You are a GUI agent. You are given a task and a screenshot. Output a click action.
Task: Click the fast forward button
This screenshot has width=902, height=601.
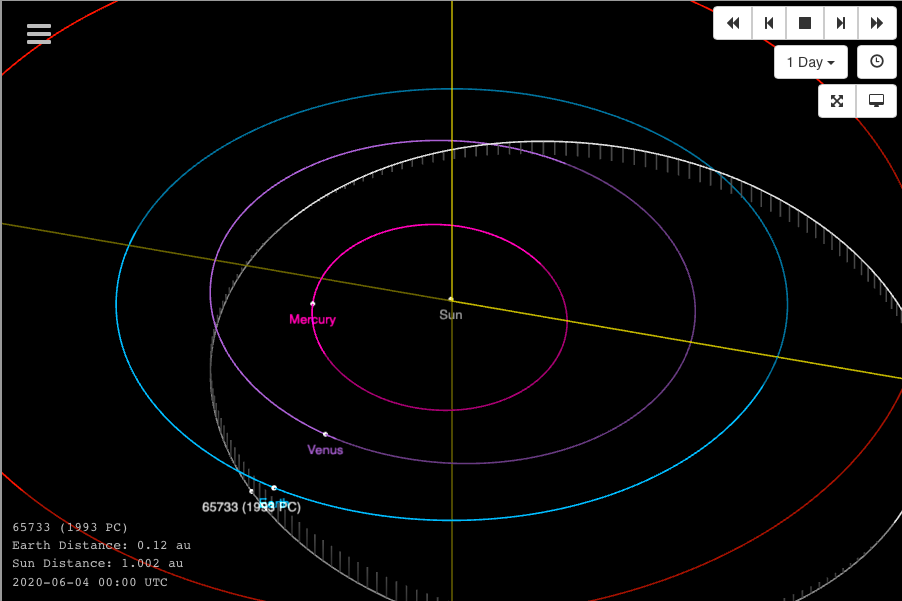point(877,23)
